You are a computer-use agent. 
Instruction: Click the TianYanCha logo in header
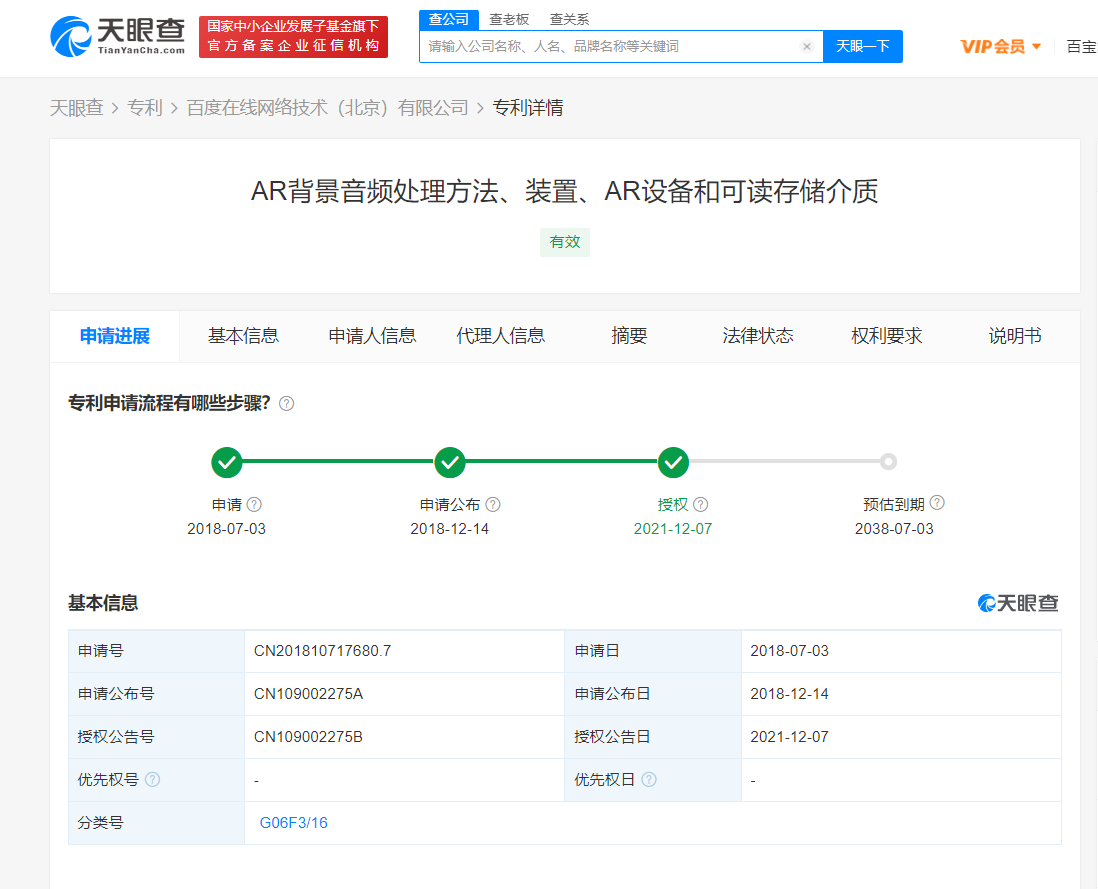(x=118, y=36)
